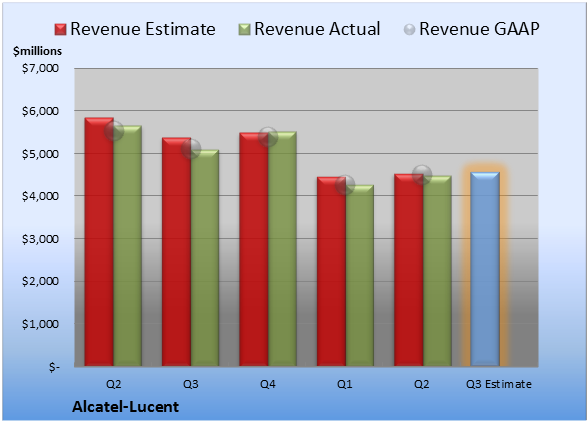Click the '$-' zero axis value
The image size is (588, 422).
(54, 367)
